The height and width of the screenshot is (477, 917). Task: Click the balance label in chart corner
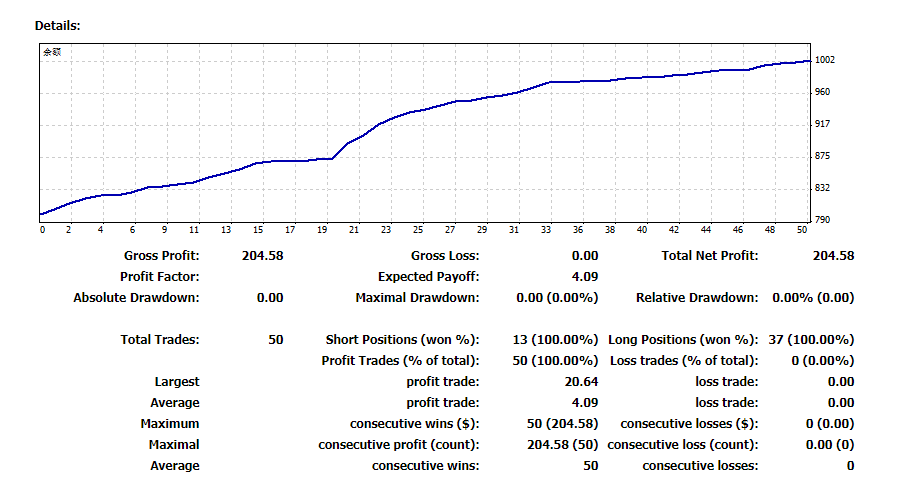tap(52, 52)
